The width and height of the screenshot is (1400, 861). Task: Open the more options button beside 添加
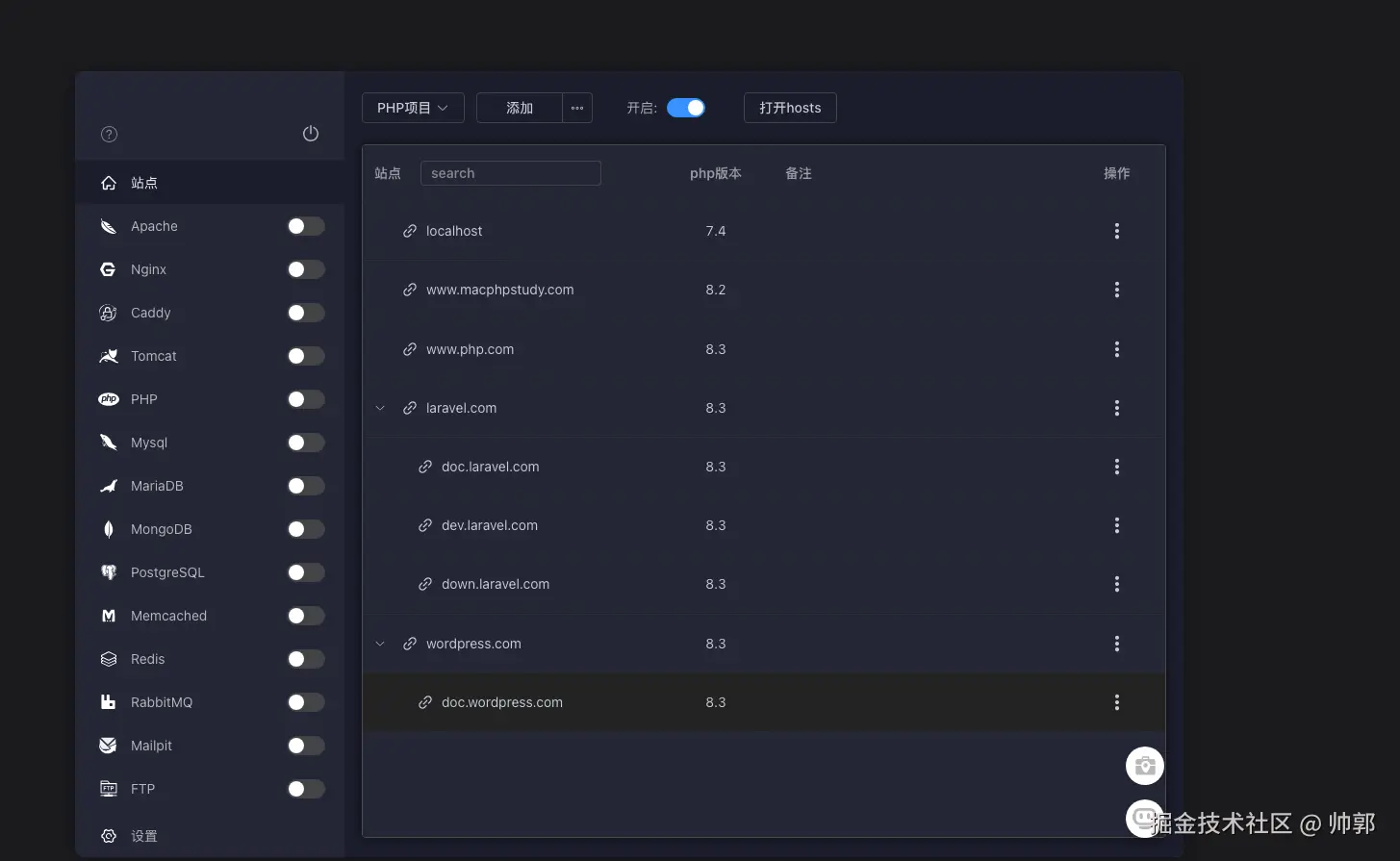577,108
